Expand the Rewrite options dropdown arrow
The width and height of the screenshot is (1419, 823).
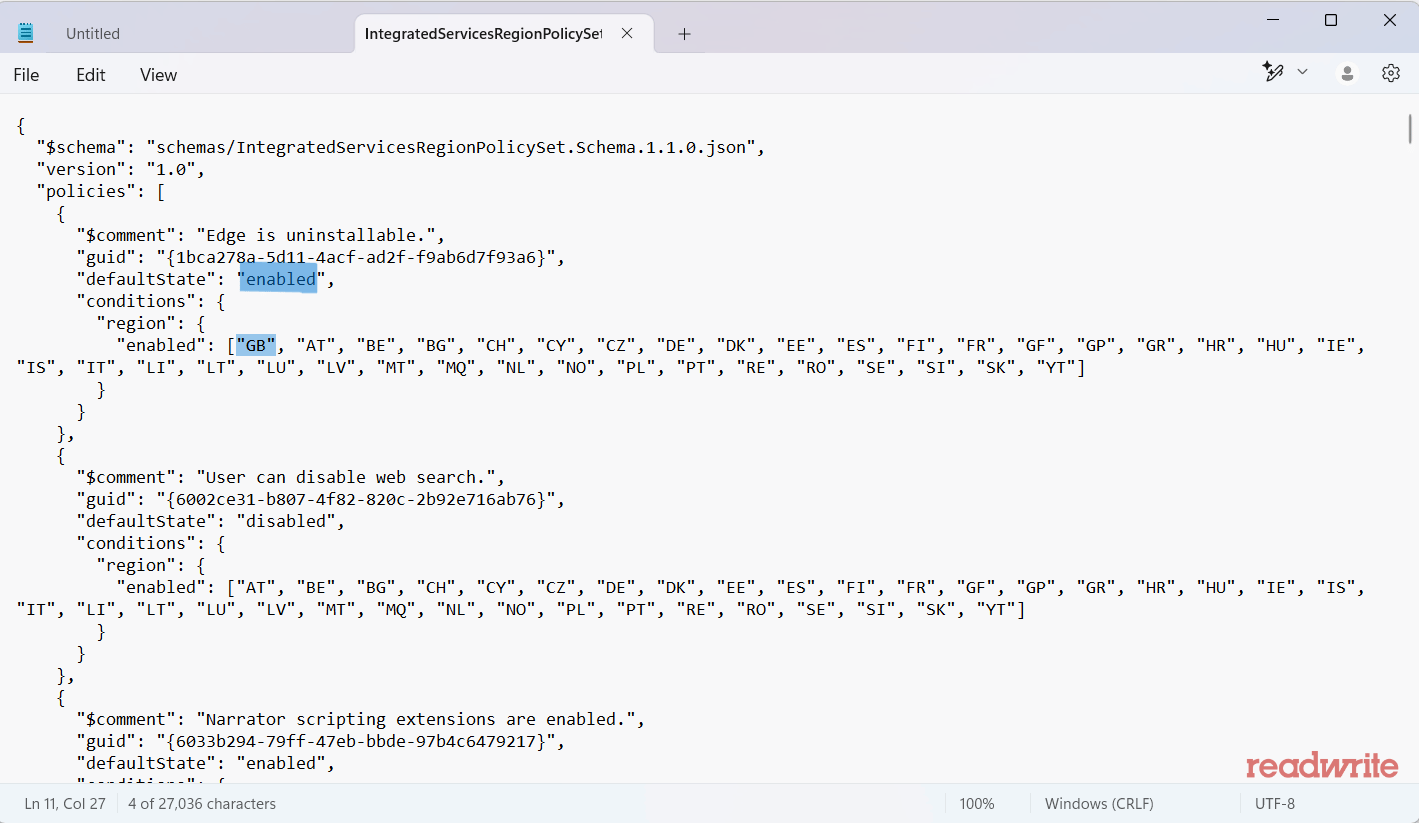tap(1302, 72)
